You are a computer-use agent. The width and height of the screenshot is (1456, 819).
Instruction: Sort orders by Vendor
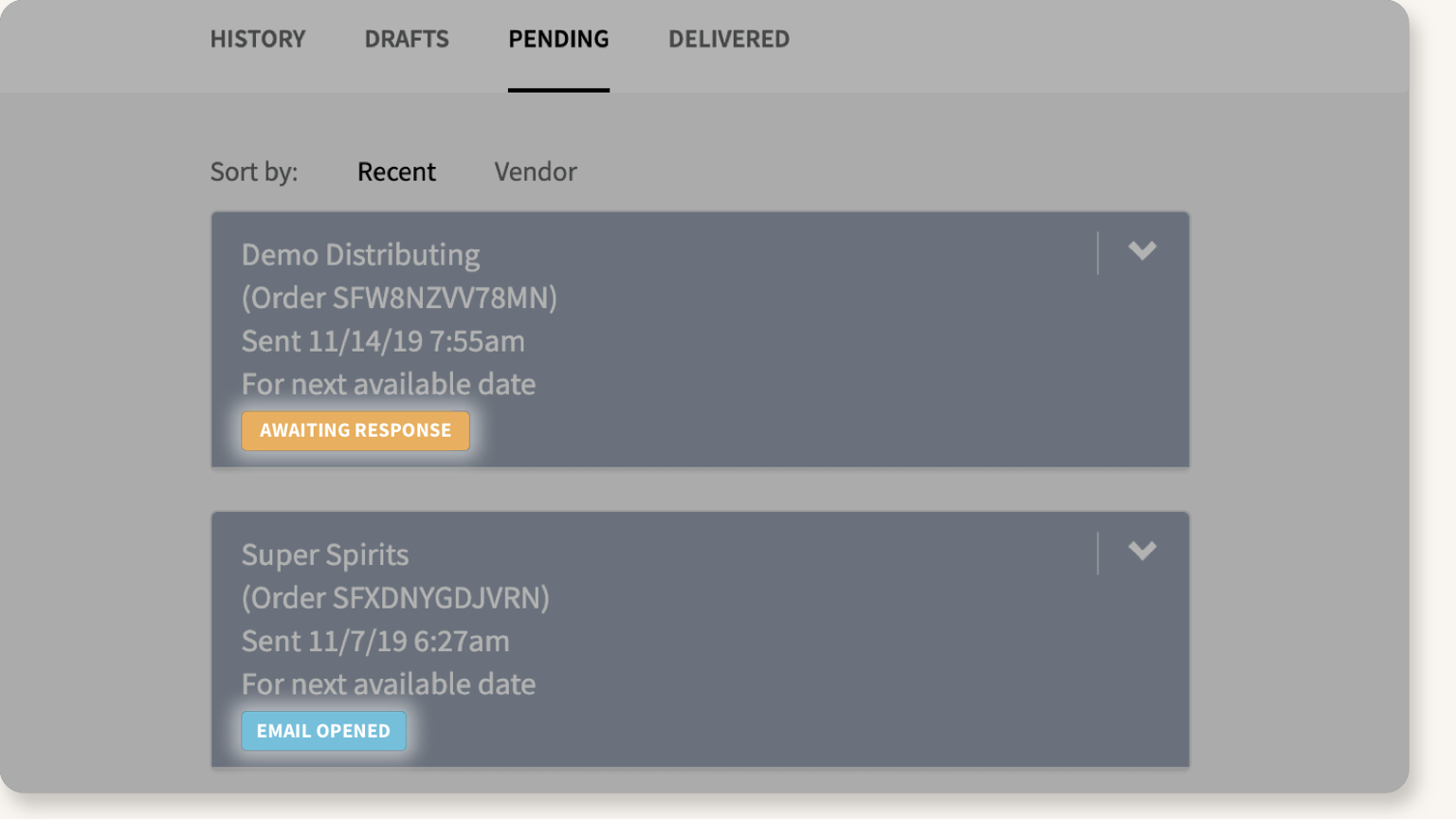[x=535, y=172]
